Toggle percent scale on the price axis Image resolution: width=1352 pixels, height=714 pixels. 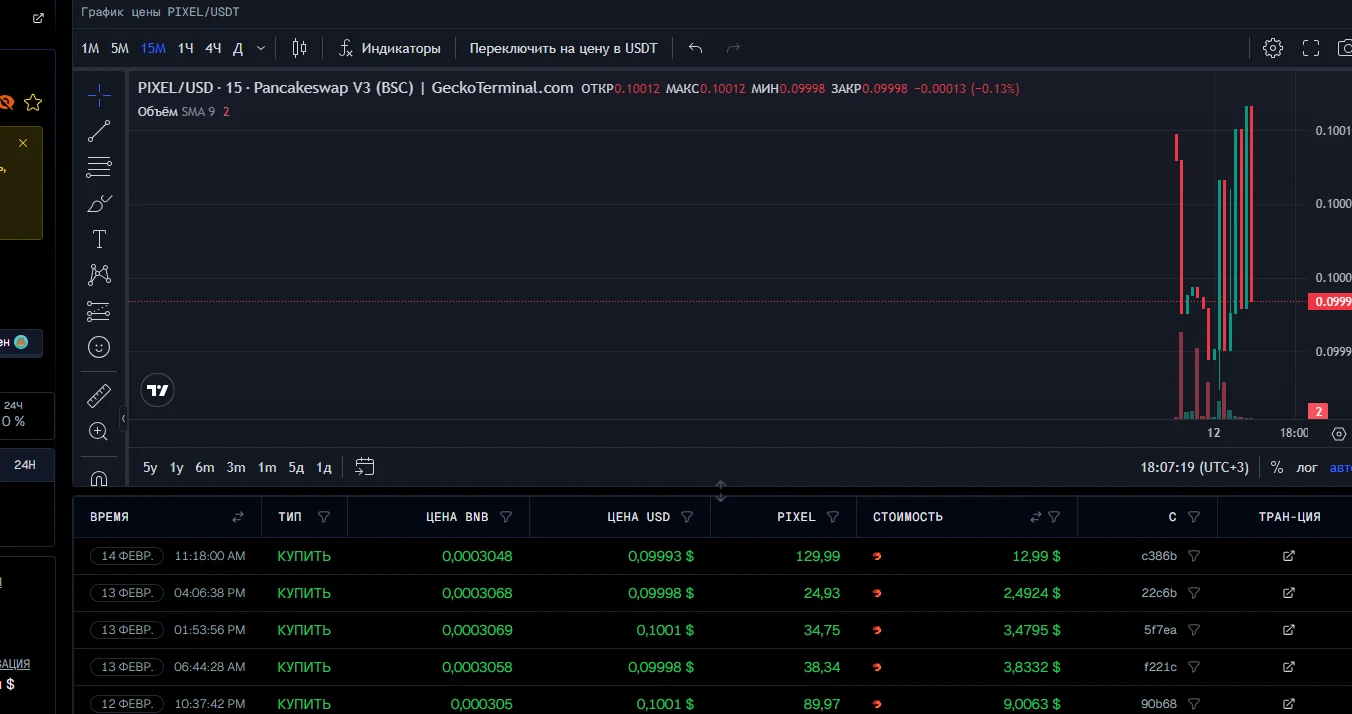[1277, 467]
